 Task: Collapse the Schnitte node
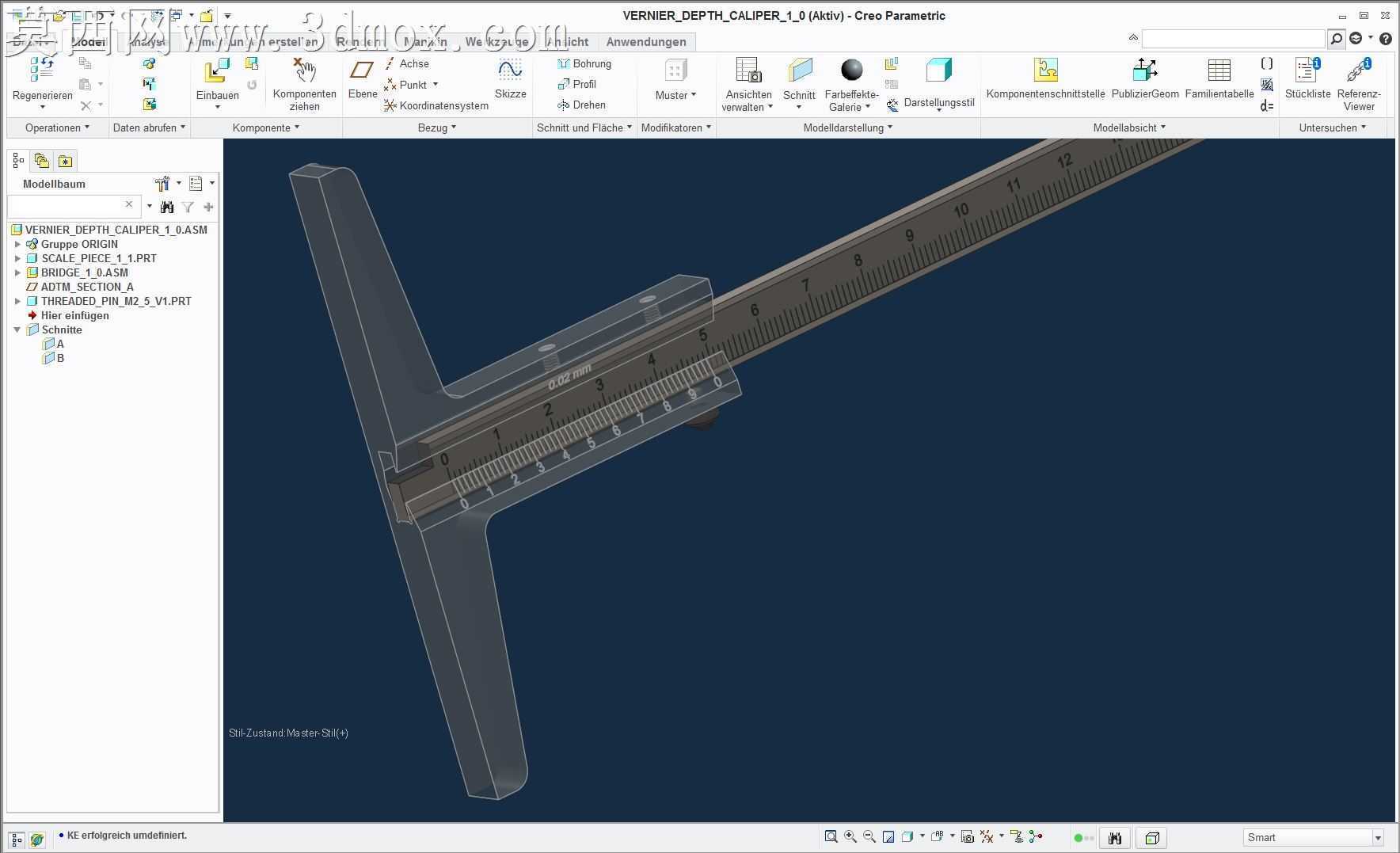click(x=17, y=329)
